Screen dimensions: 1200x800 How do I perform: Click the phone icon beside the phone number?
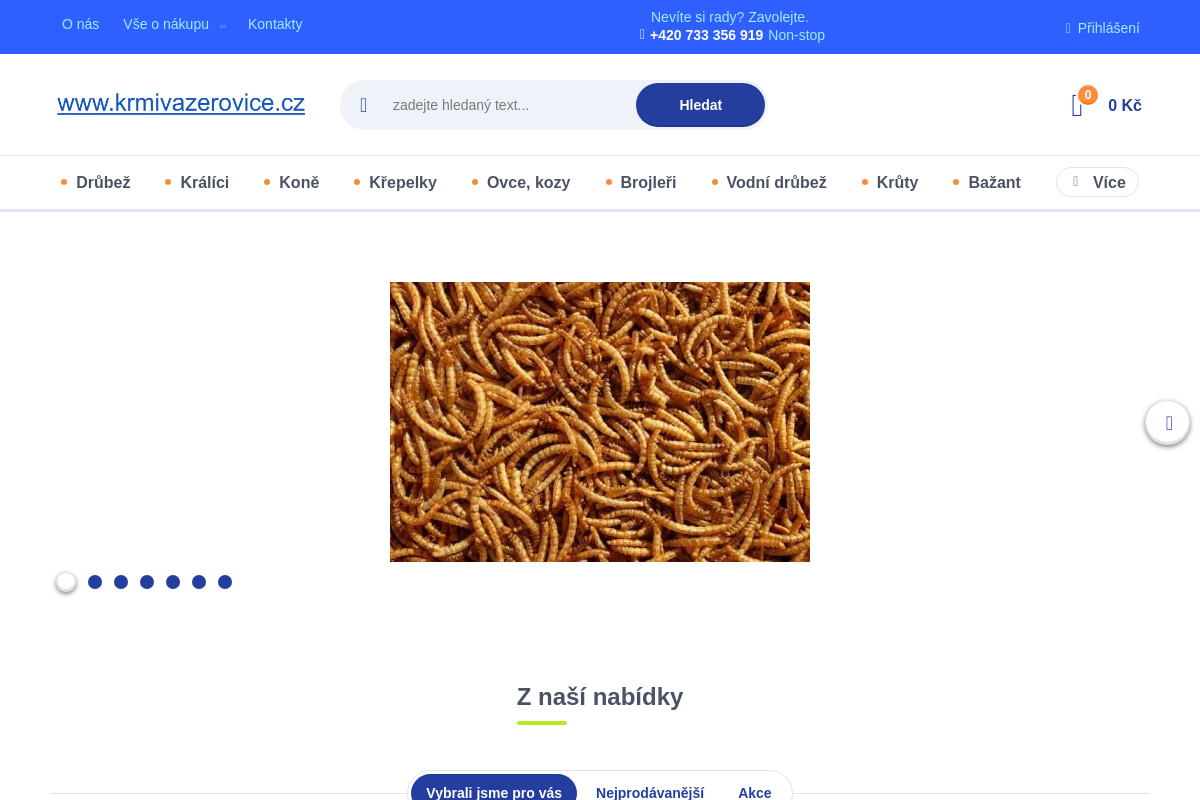pos(643,35)
